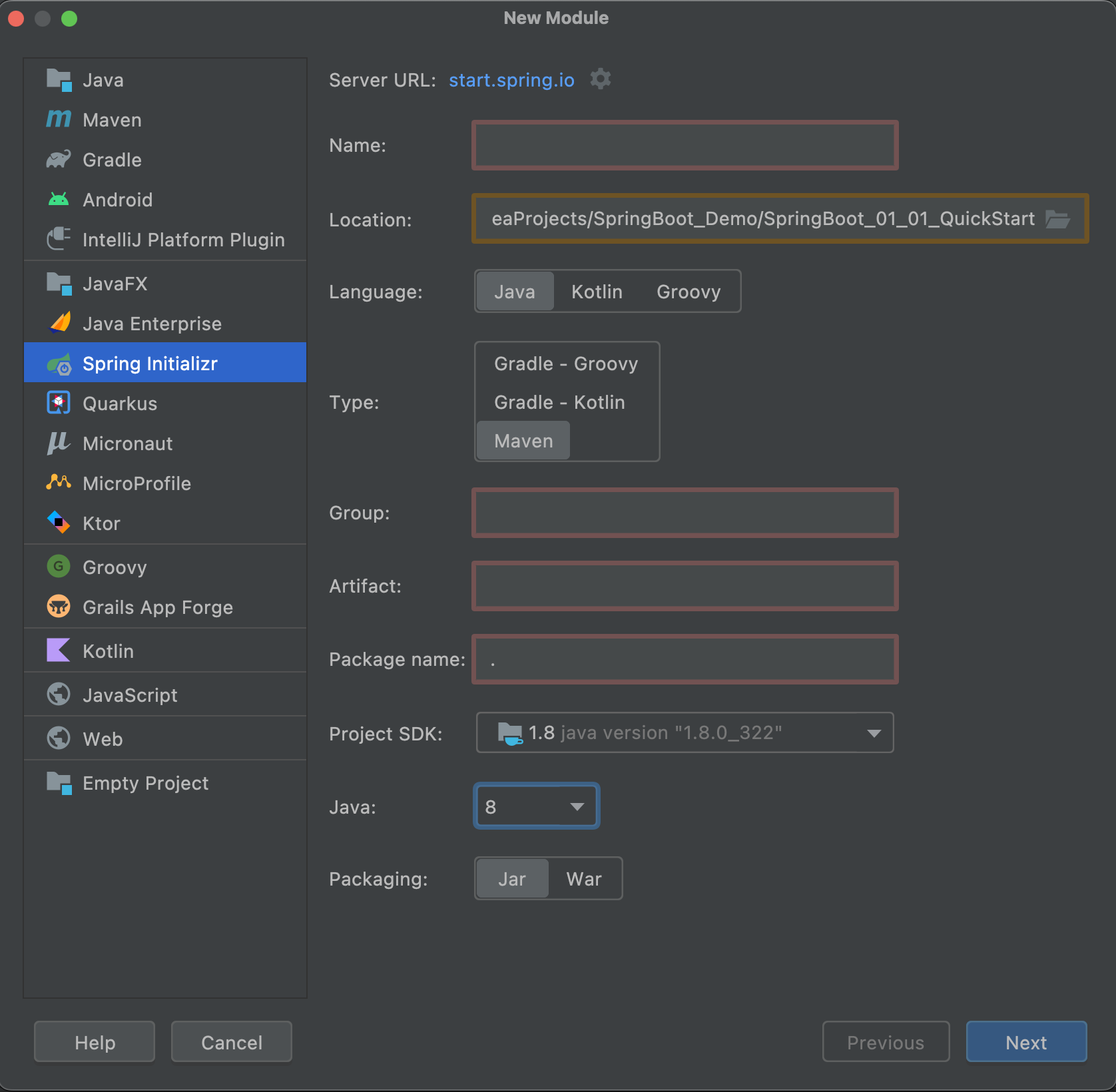Set language to Java
Viewport: 1116px width, 1092px height.
[515, 291]
